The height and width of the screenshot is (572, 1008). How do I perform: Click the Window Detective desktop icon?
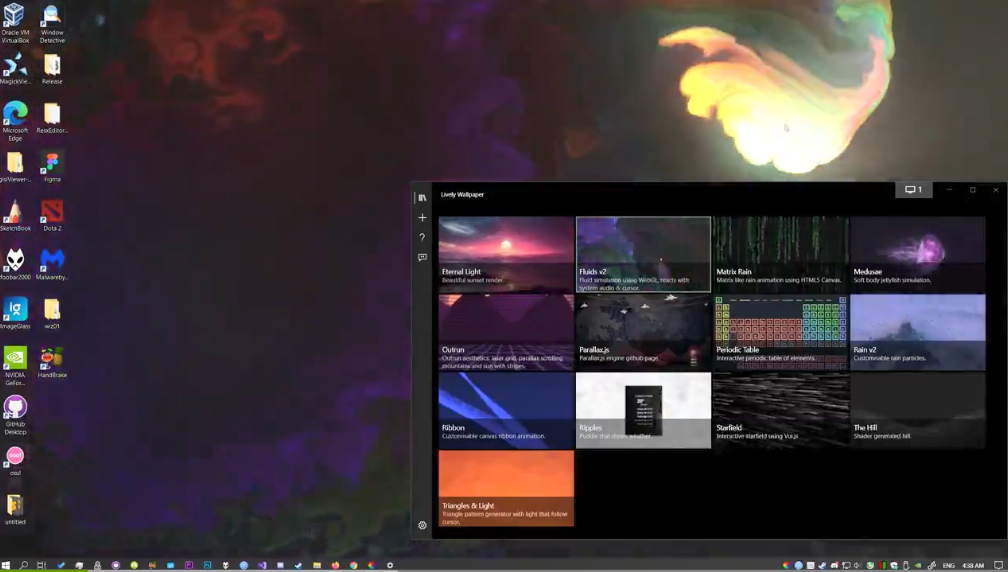[x=52, y=22]
